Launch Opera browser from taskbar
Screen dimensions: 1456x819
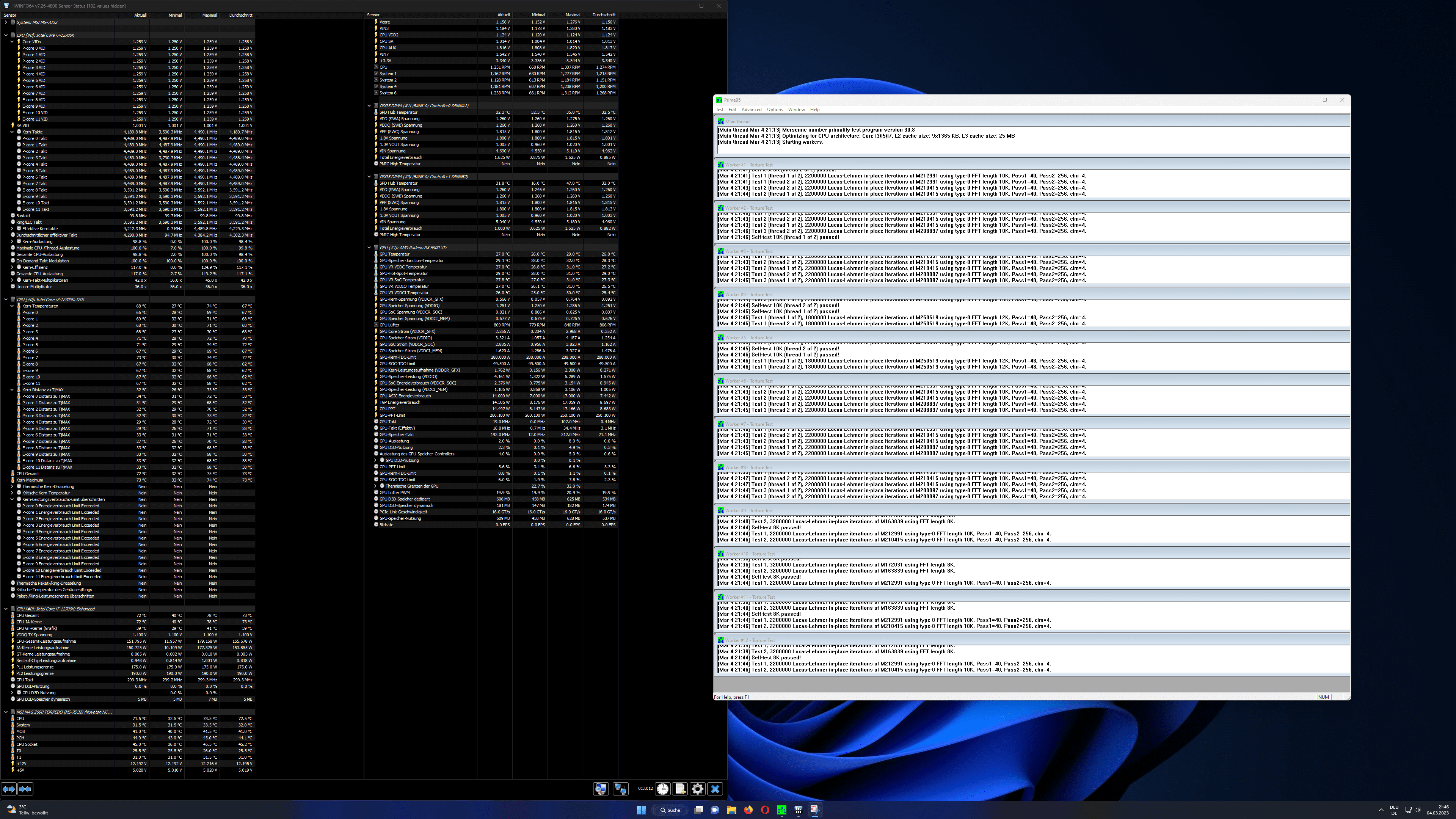(765, 810)
